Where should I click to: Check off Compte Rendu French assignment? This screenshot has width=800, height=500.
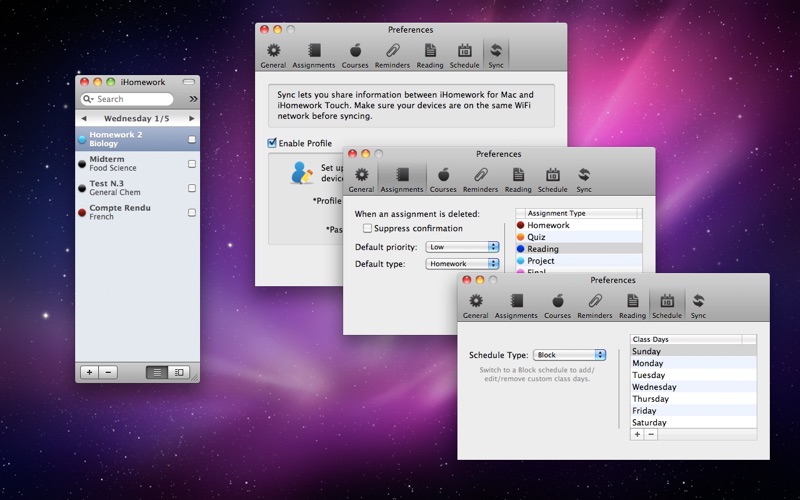coord(192,213)
